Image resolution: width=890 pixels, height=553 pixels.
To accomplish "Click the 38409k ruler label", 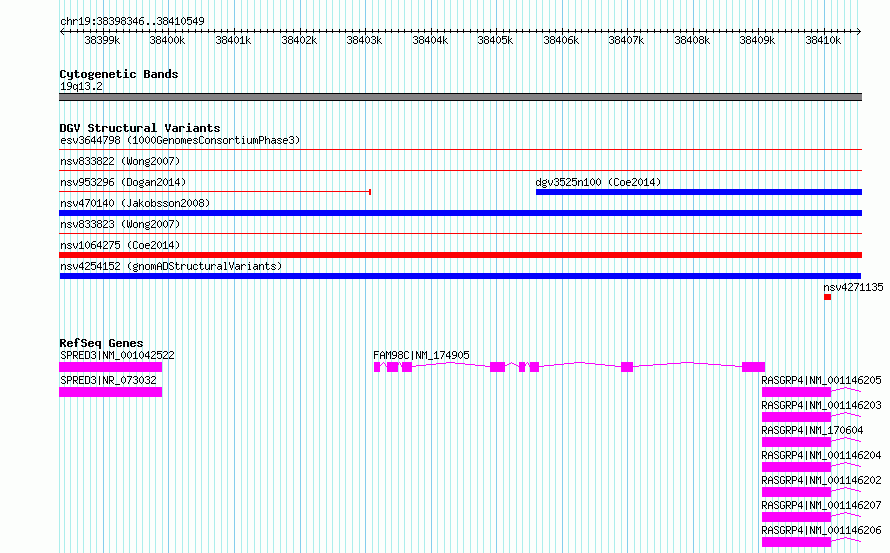I will [x=758, y=40].
